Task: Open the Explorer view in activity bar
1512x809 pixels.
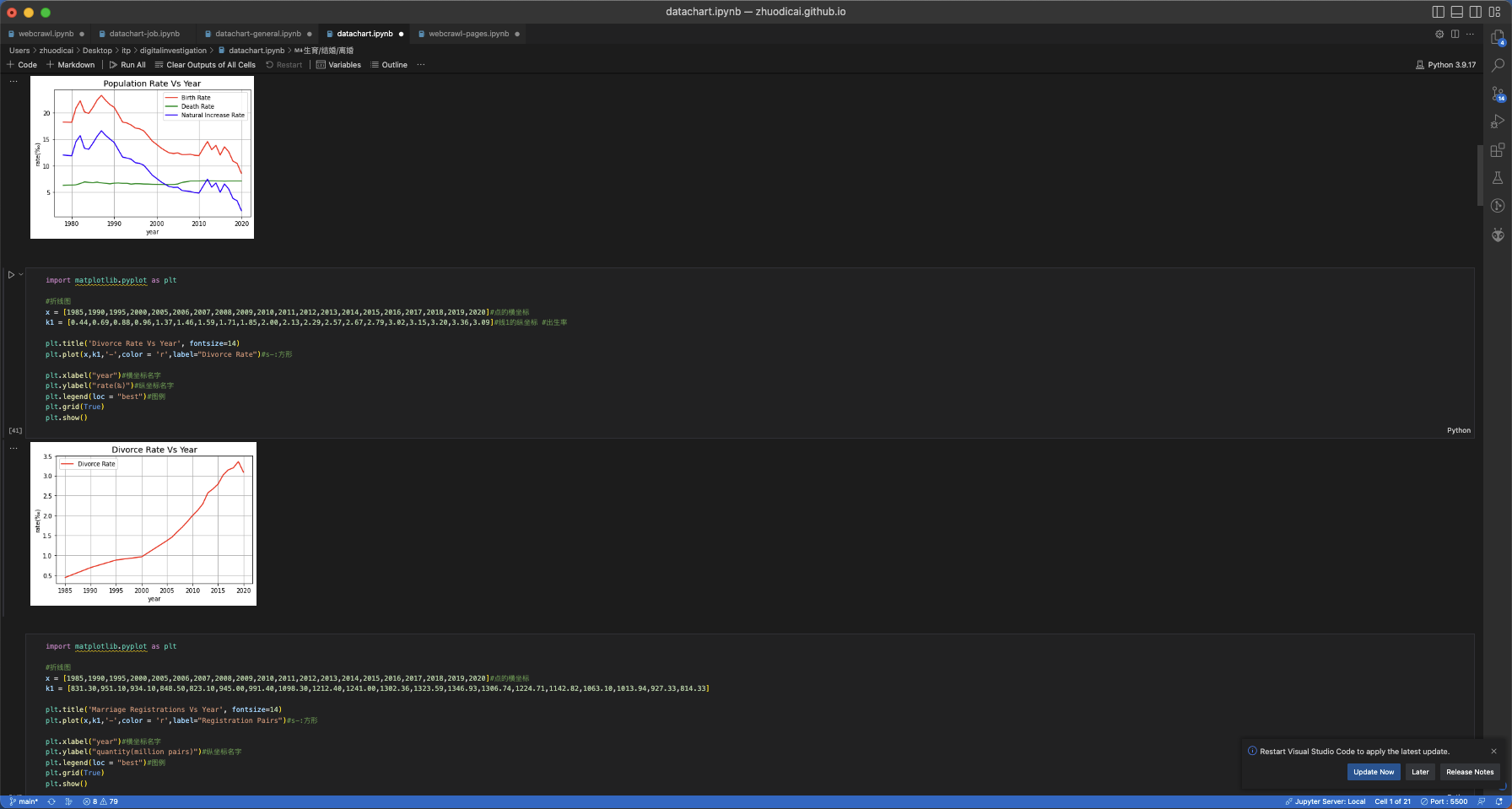Action: pyautogui.click(x=1498, y=38)
